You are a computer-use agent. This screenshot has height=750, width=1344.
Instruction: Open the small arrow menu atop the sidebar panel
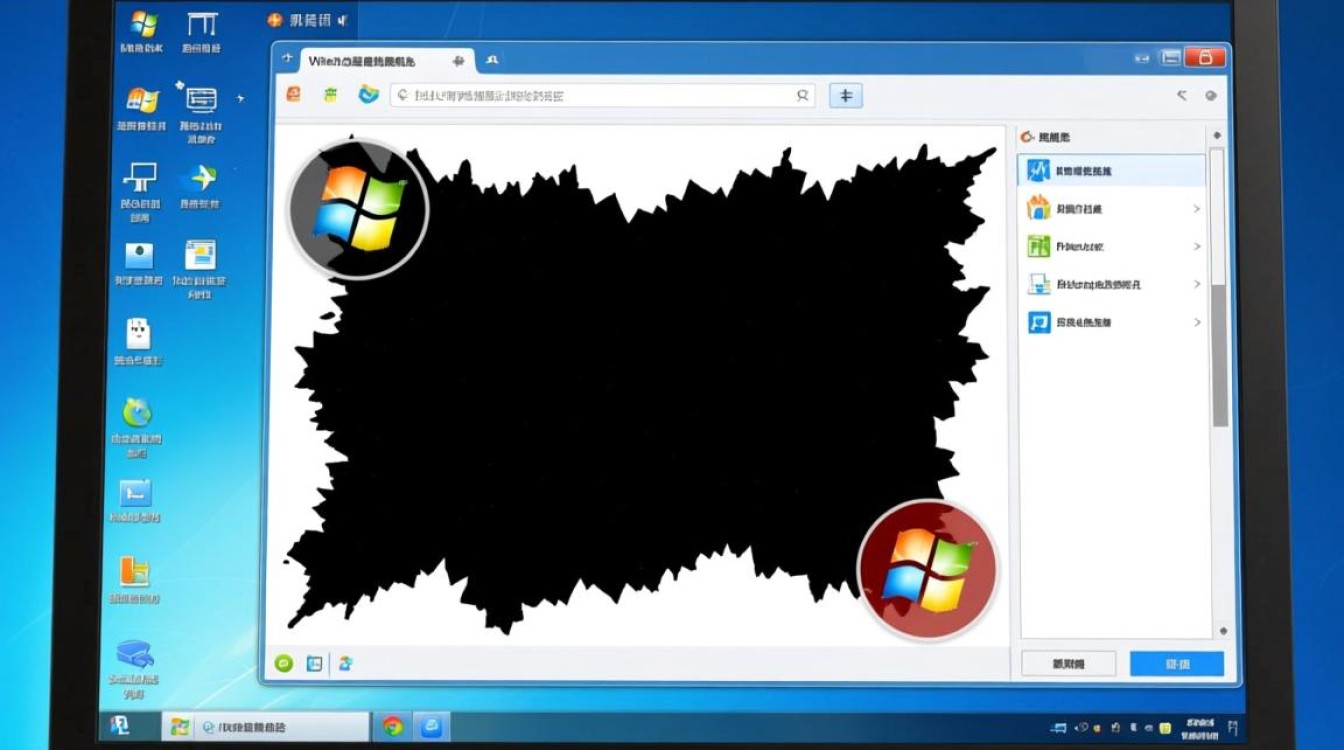pos(1218,133)
